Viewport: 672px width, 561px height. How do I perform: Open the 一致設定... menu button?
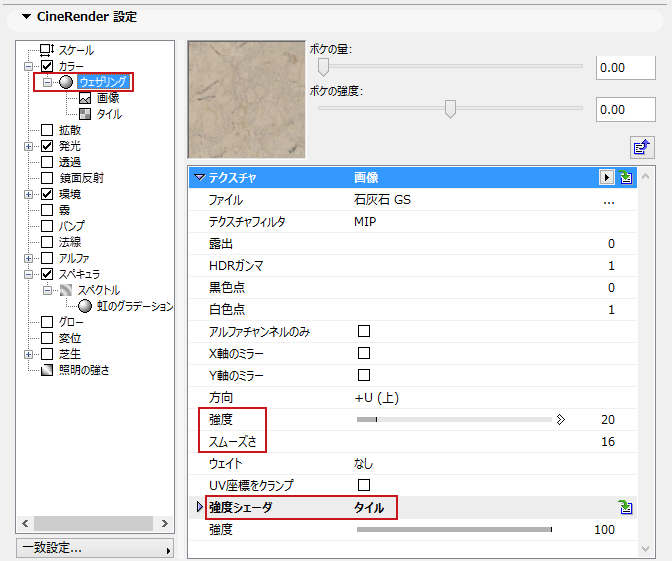[95, 548]
